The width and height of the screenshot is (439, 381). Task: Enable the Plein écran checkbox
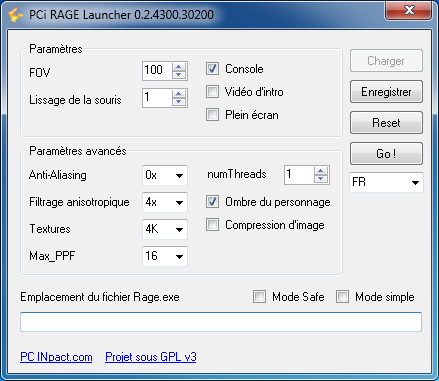212,115
